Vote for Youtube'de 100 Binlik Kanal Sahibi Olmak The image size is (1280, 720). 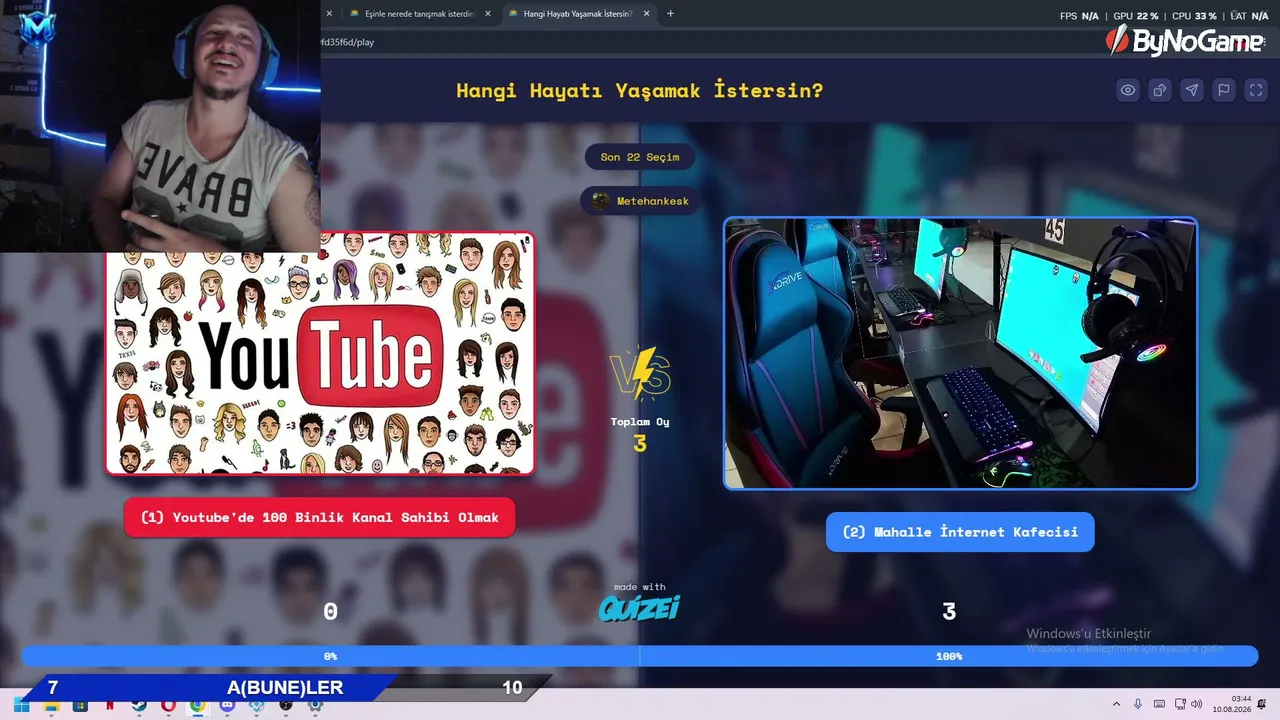pyautogui.click(x=320, y=517)
